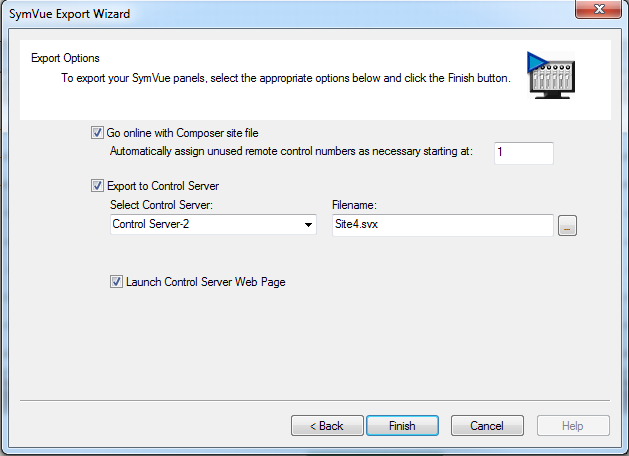629x456 pixels.
Task: Click the export instructions text in the white banner
Action: [x=286, y=78]
